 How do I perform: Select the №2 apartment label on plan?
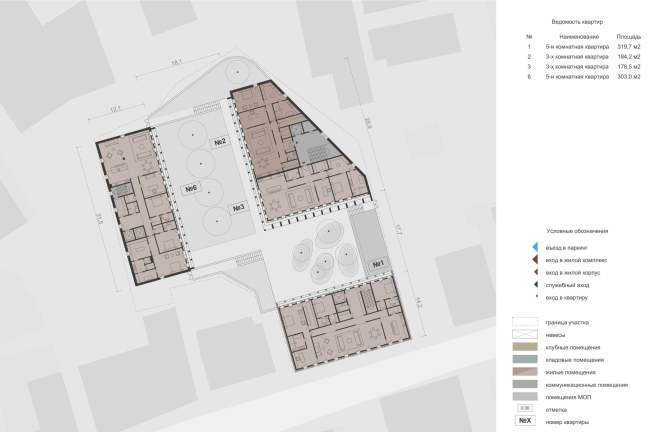click(x=220, y=143)
